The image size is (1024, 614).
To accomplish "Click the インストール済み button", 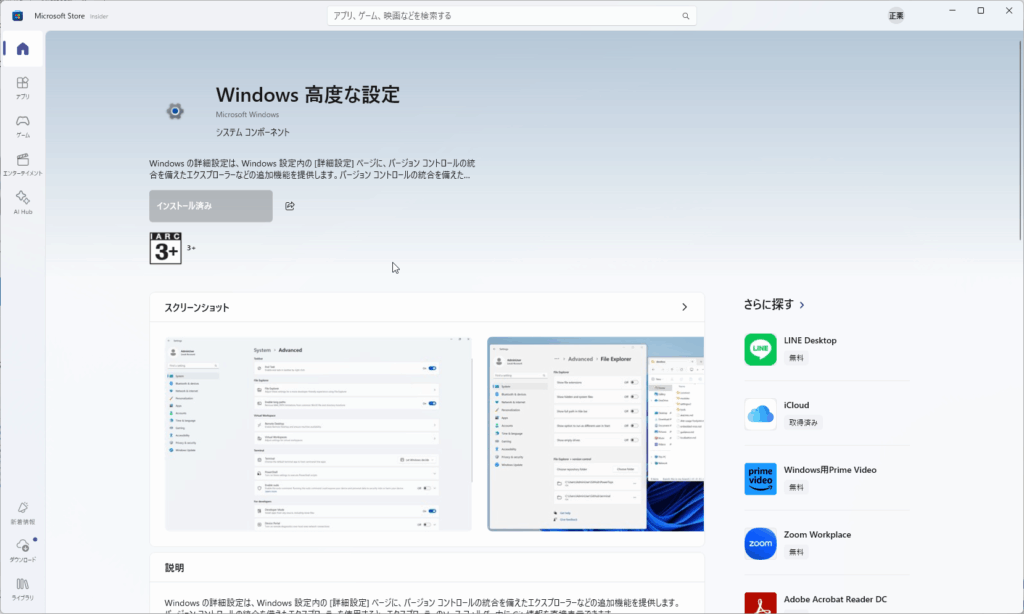I will pos(211,206).
